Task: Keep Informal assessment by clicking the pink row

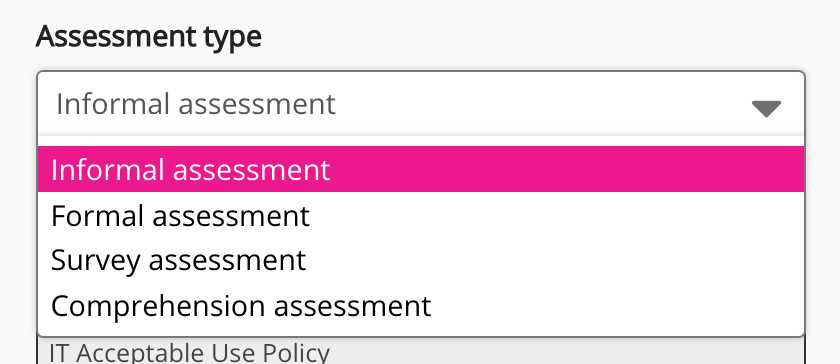Action: point(421,169)
